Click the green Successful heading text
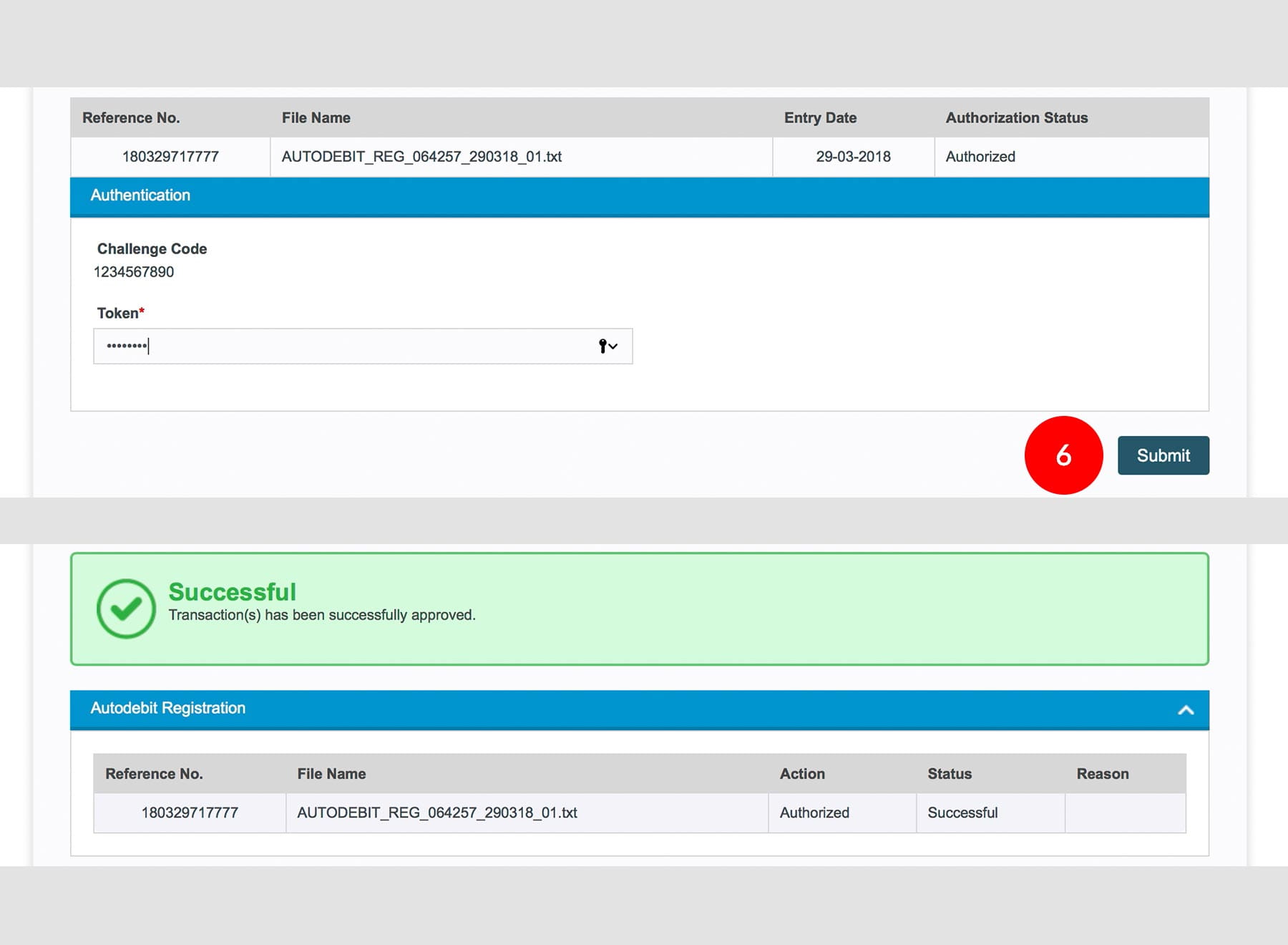1288x945 pixels. [232, 592]
